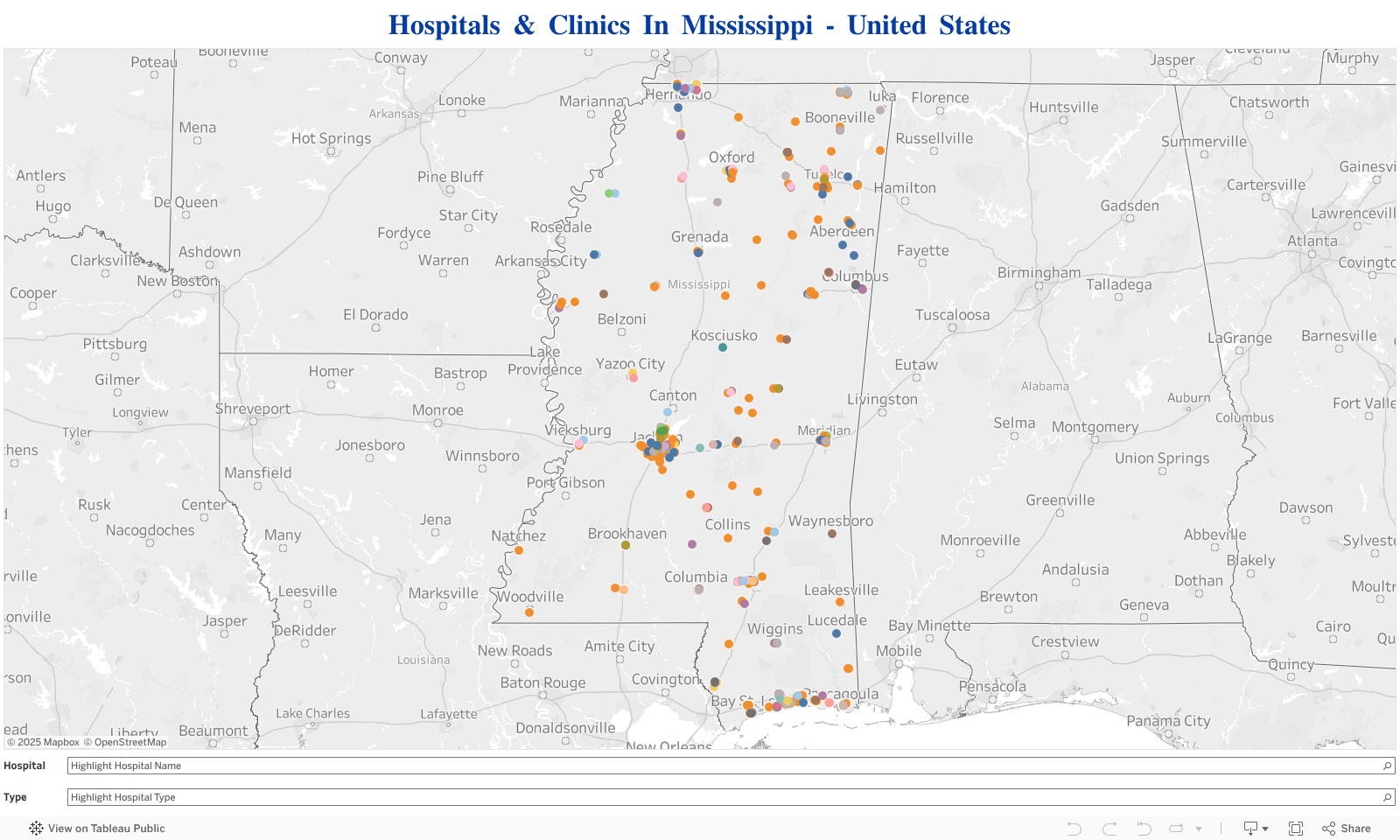
Task: Click the 'Woodville' map label
Action: point(531,597)
